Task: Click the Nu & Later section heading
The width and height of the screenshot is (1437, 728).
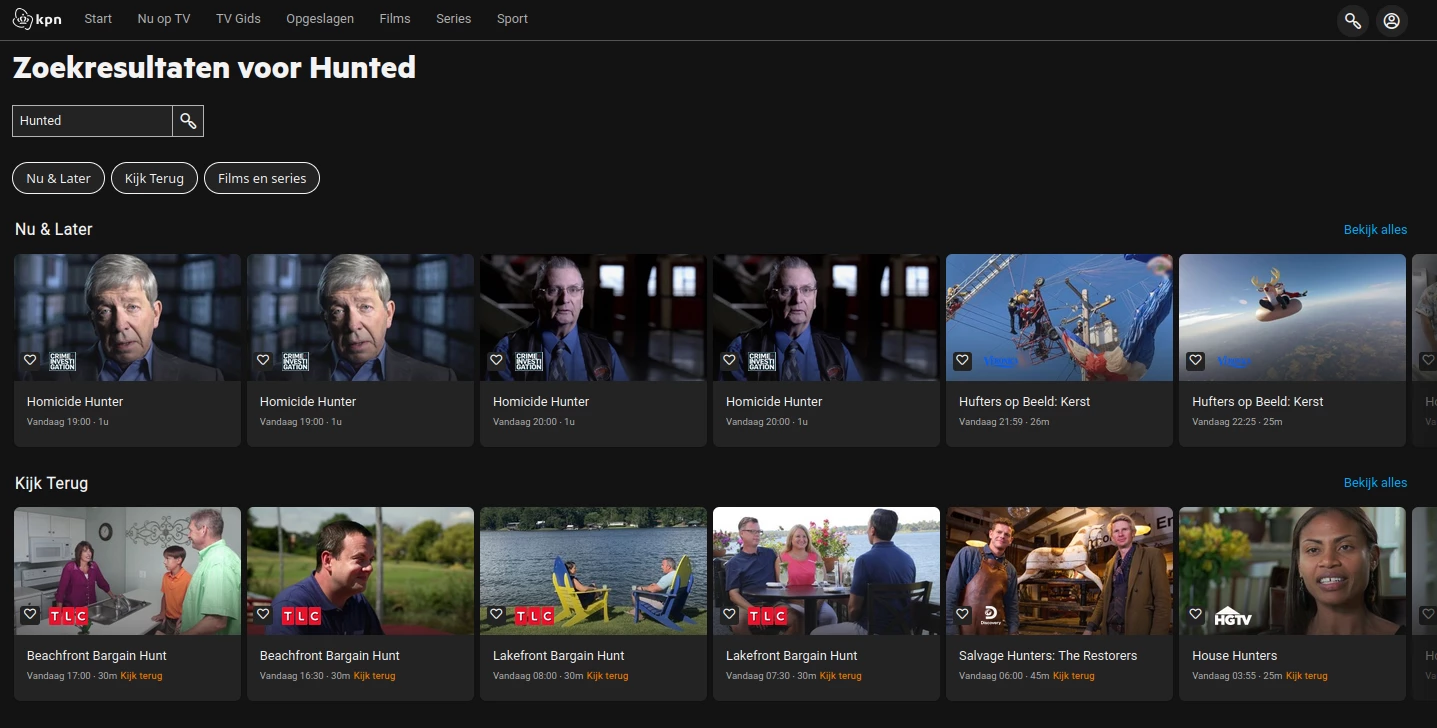Action: pos(54,230)
